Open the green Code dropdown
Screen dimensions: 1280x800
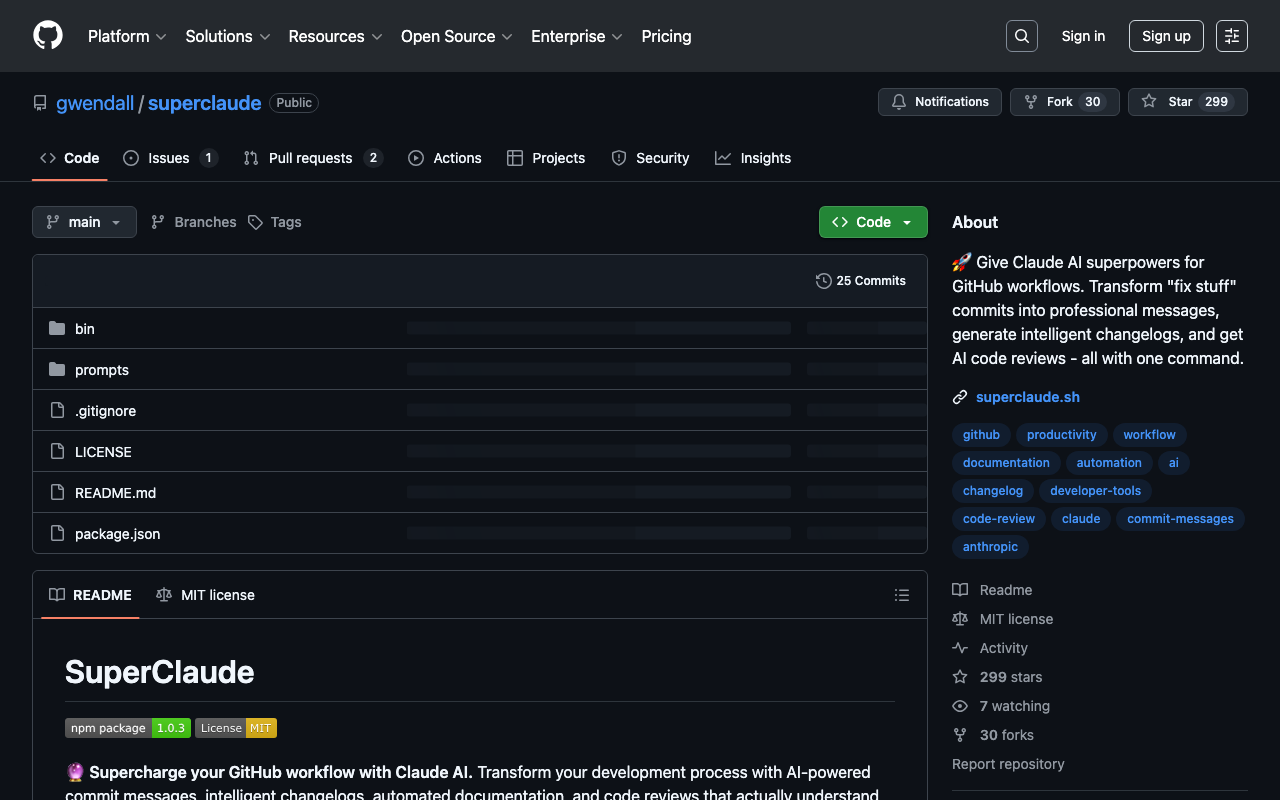pos(872,222)
